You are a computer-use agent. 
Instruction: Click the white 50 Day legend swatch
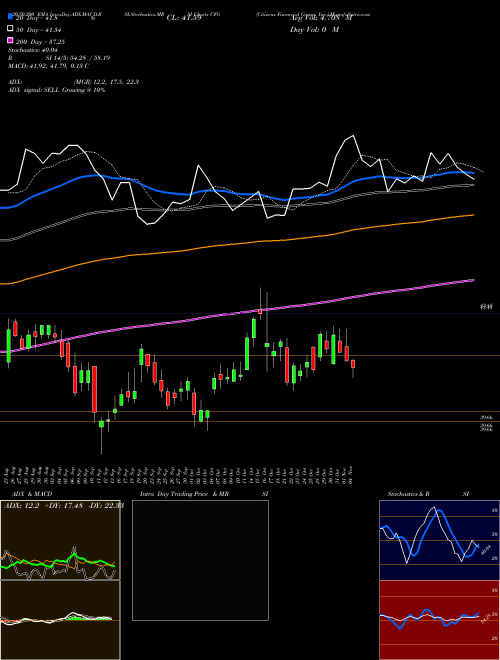pyautogui.click(x=10, y=29)
